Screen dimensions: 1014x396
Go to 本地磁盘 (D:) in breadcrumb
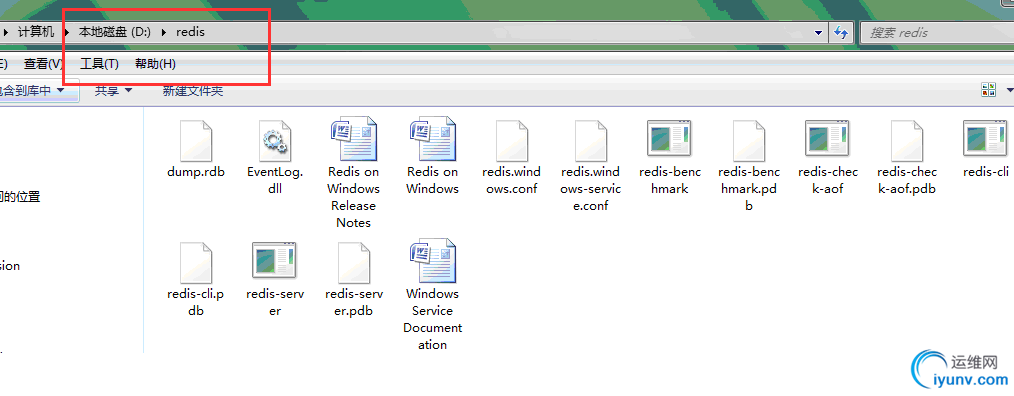coord(115,32)
